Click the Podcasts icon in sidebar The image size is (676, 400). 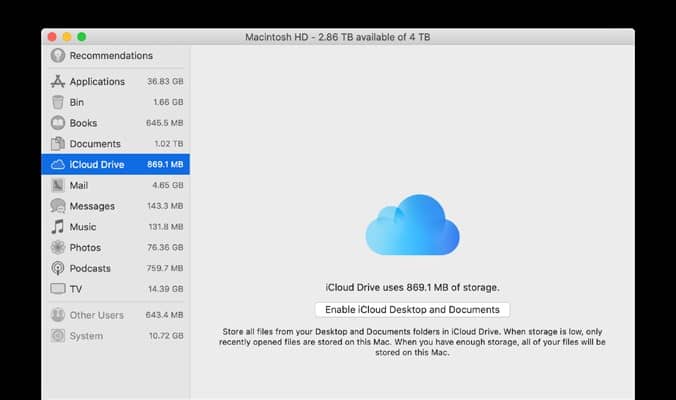point(58,268)
